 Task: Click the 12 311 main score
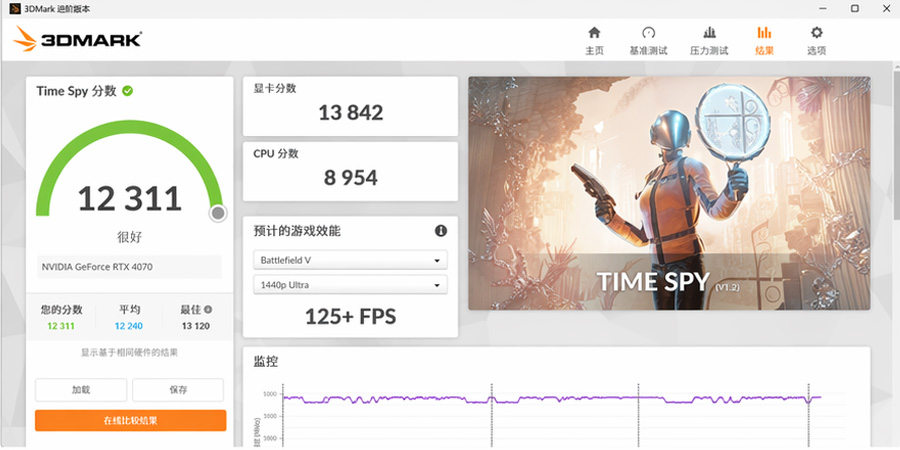tap(130, 199)
